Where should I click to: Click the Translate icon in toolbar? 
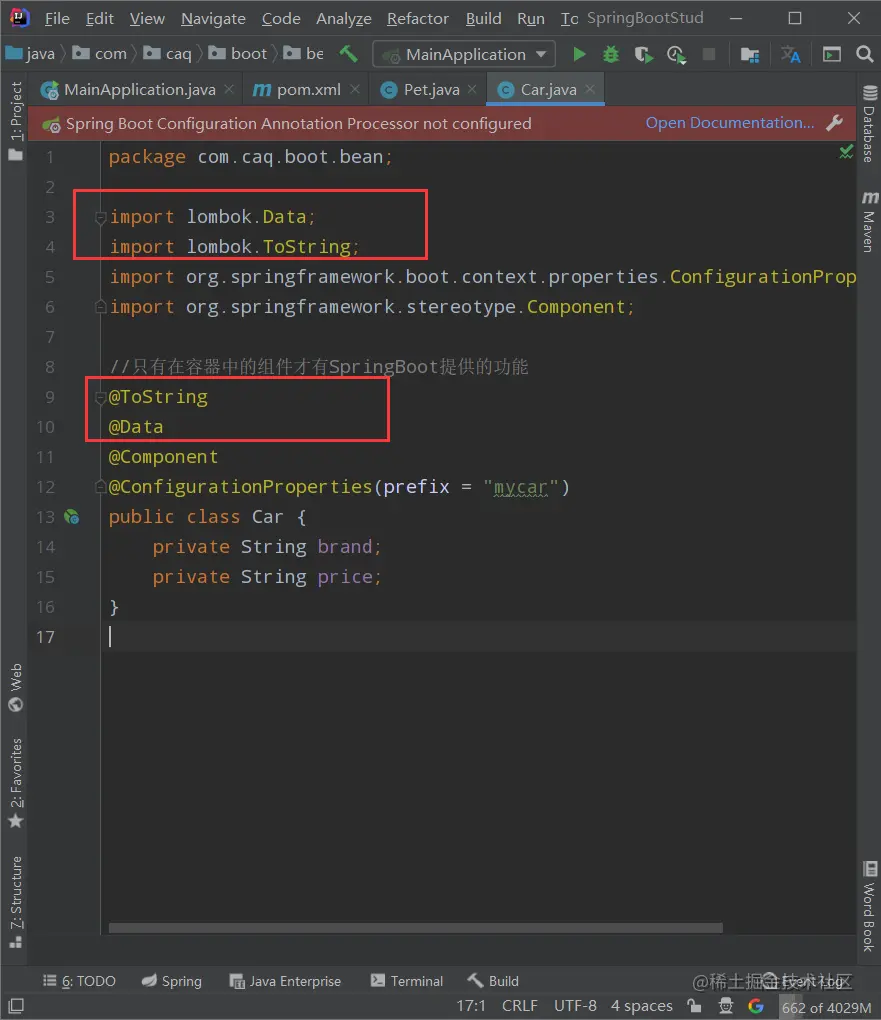click(791, 55)
